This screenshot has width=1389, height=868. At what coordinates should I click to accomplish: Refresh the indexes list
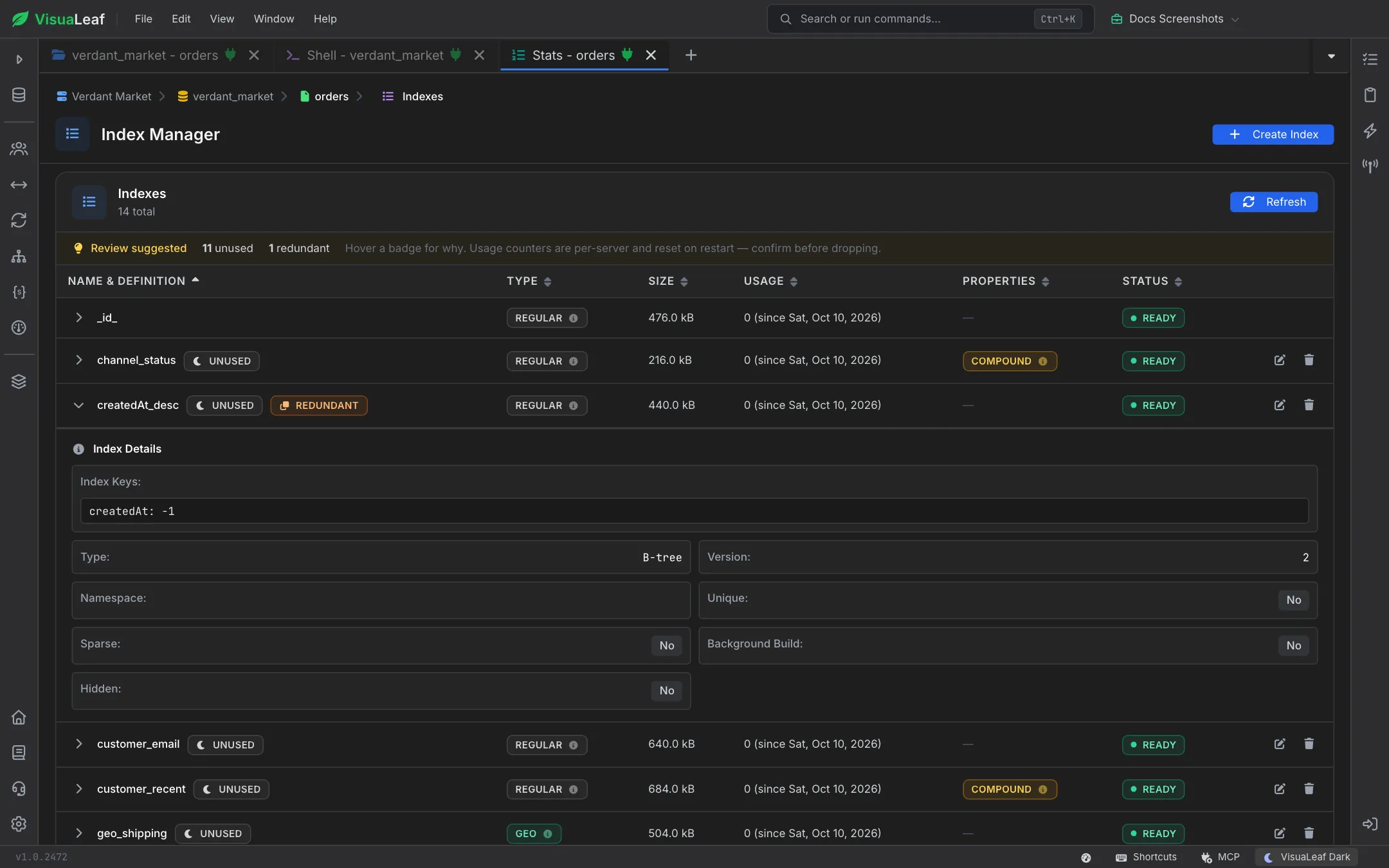pos(1273,202)
